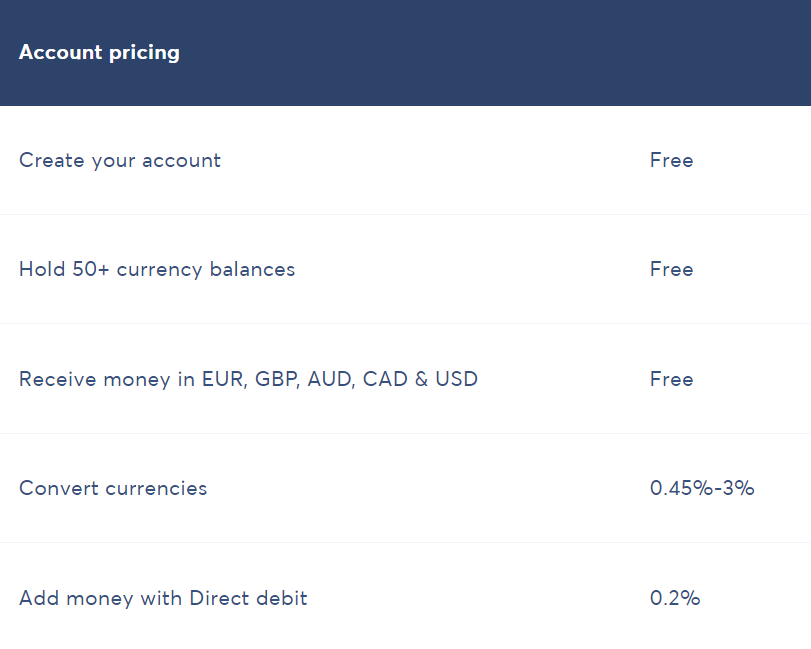The width and height of the screenshot is (811, 649).
Task: Click Free price beside Hold 50+ currency balances
Action: (x=671, y=269)
